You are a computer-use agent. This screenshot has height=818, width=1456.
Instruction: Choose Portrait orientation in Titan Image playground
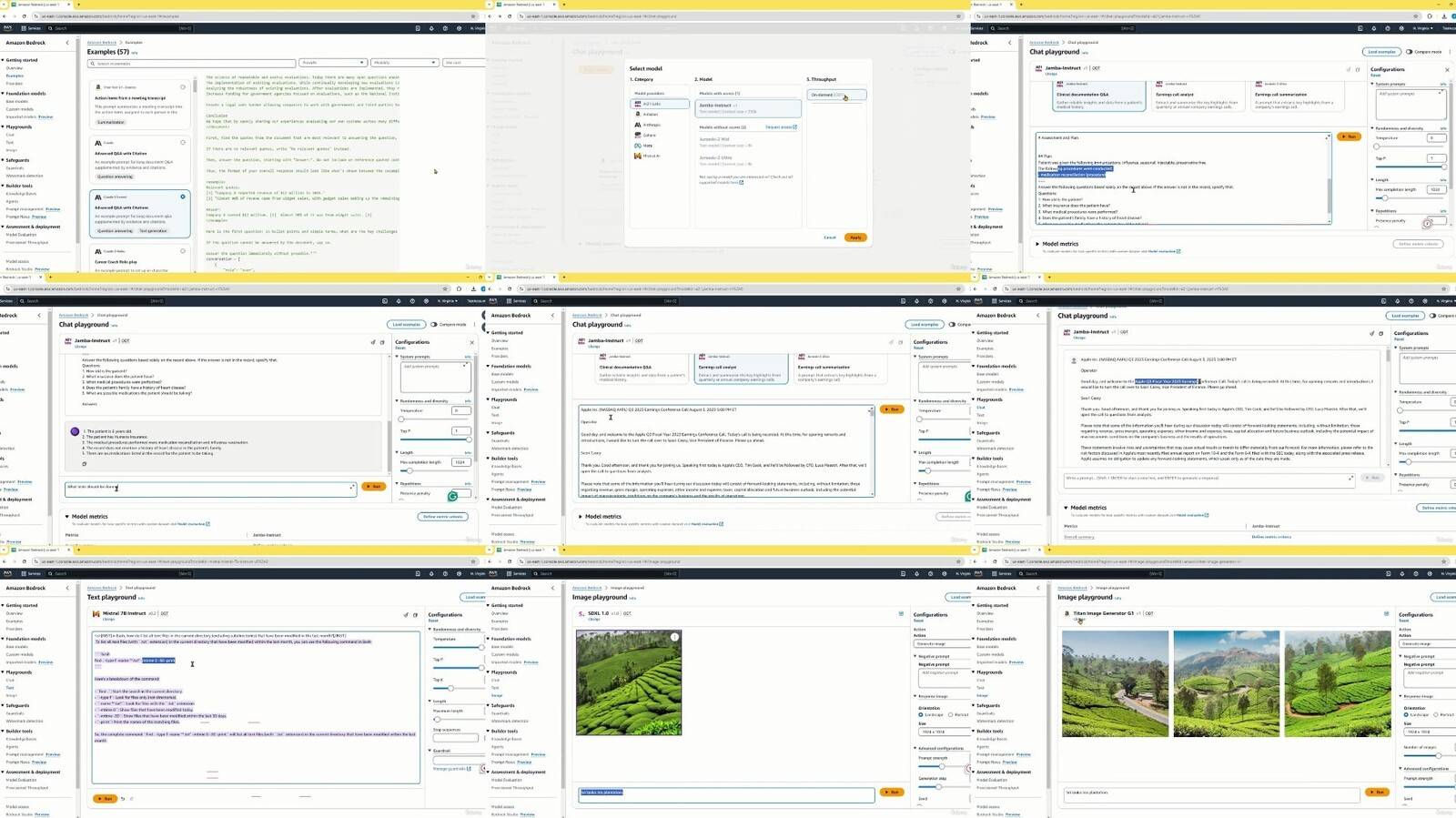click(1436, 715)
